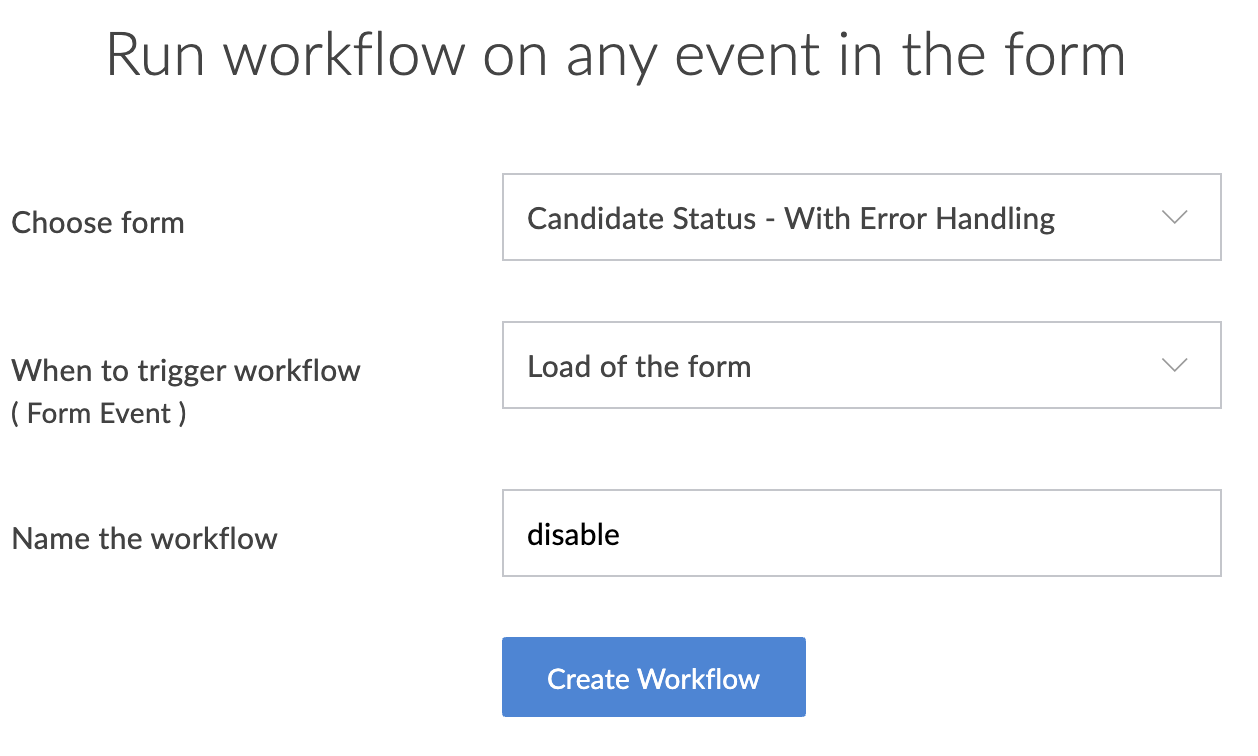The height and width of the screenshot is (756, 1258).
Task: Select the 'Candidate Status - With Error Handling' value
Action: (790, 218)
